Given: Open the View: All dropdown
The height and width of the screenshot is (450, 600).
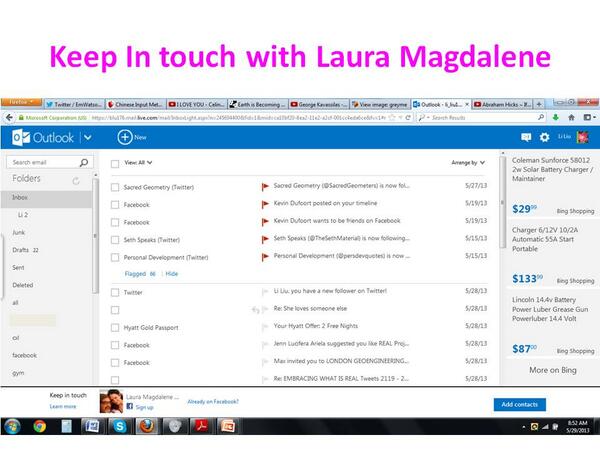Looking at the screenshot, I should pos(138,163).
